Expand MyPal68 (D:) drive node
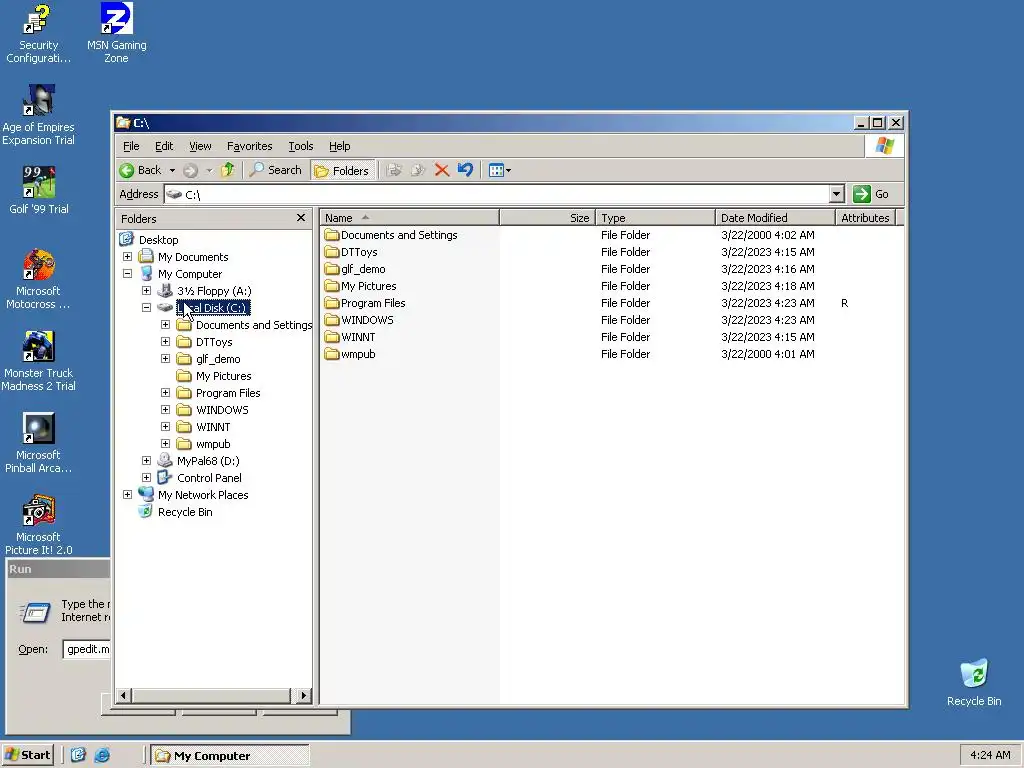The image size is (1024, 768). tap(146, 460)
